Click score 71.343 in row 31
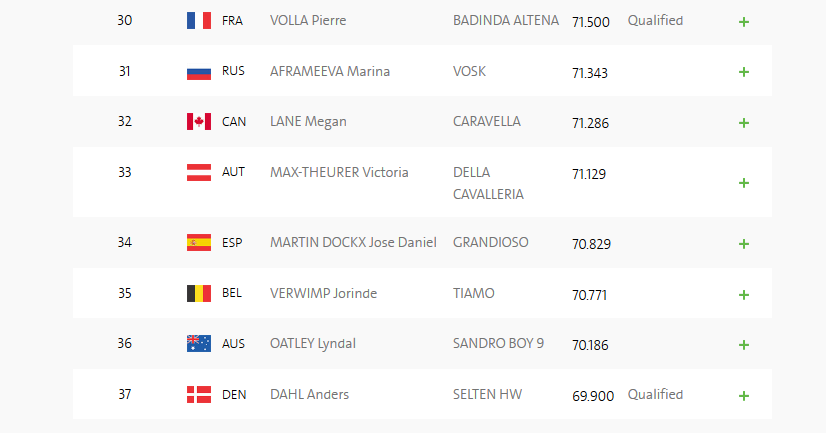 590,73
